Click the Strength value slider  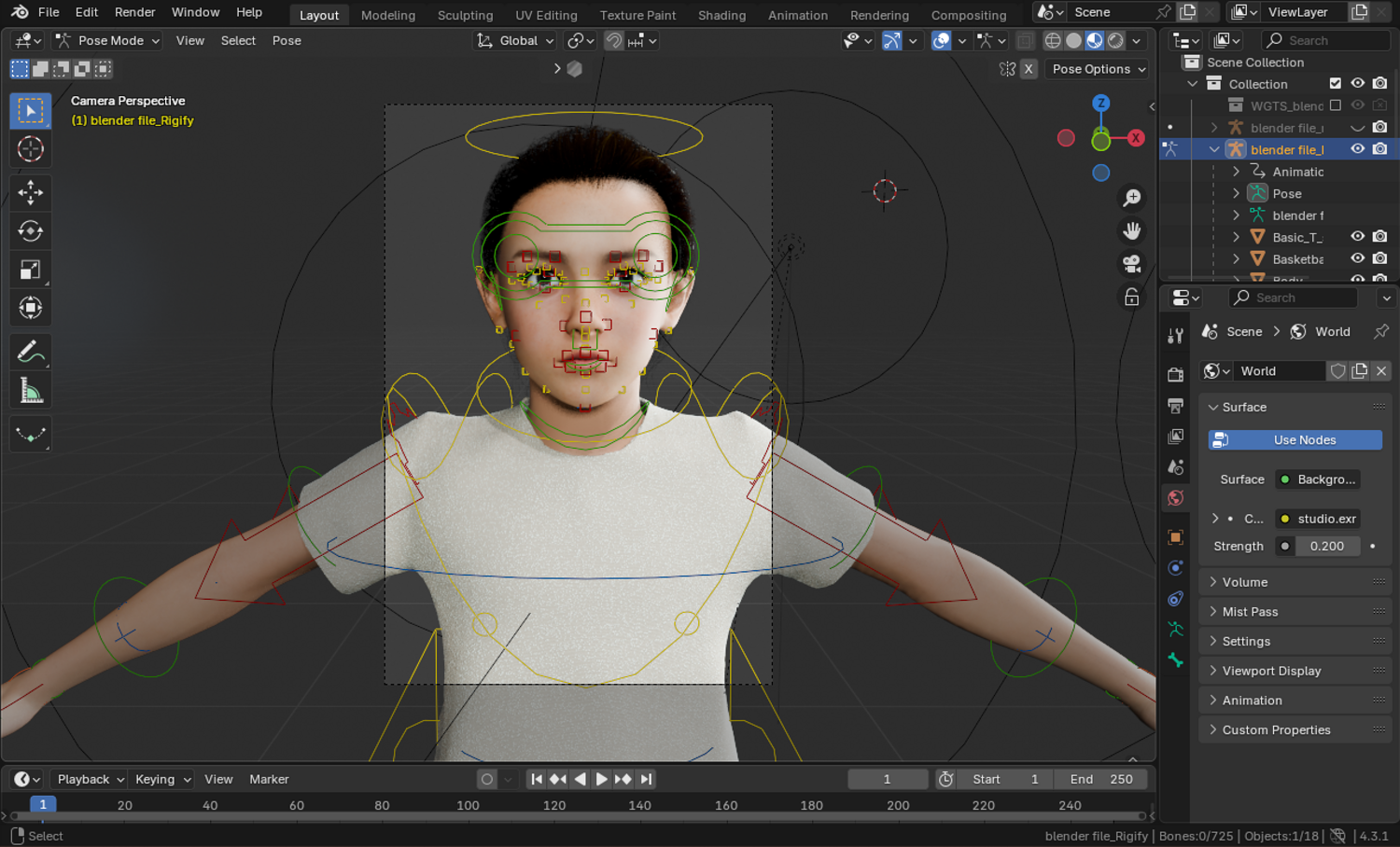1326,547
